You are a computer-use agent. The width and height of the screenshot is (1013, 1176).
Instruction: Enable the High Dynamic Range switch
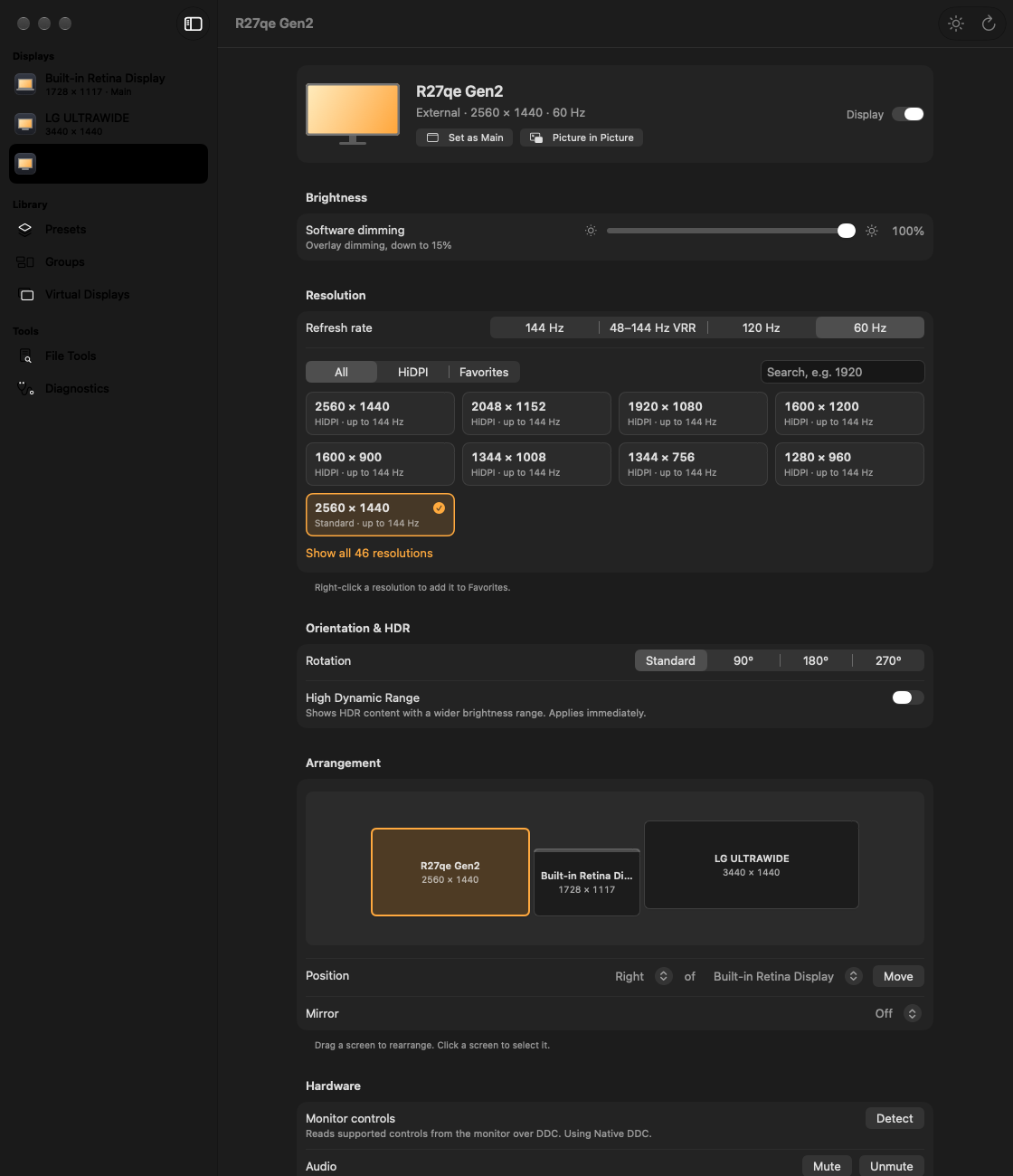point(908,697)
